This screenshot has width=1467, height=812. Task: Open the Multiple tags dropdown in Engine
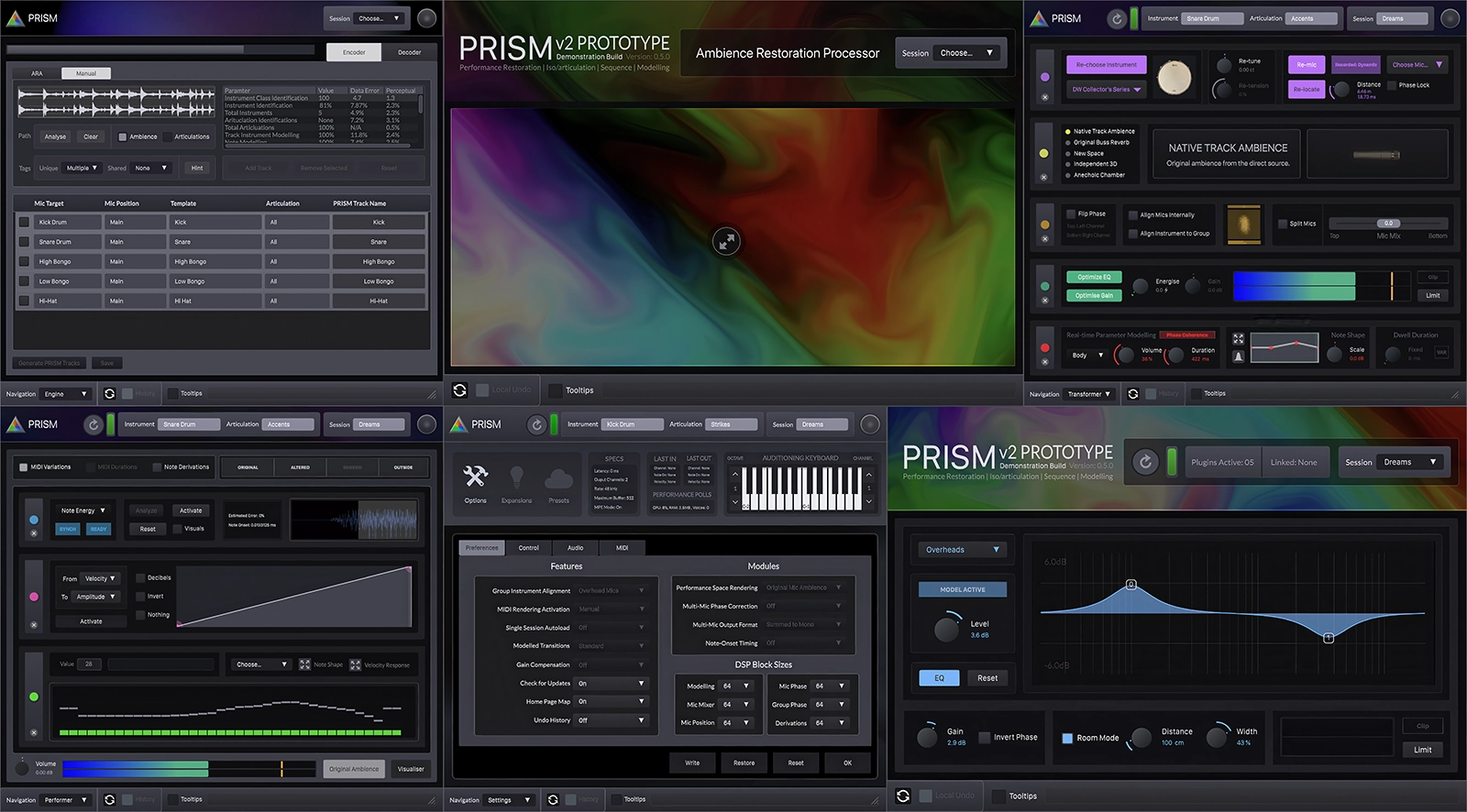point(82,168)
